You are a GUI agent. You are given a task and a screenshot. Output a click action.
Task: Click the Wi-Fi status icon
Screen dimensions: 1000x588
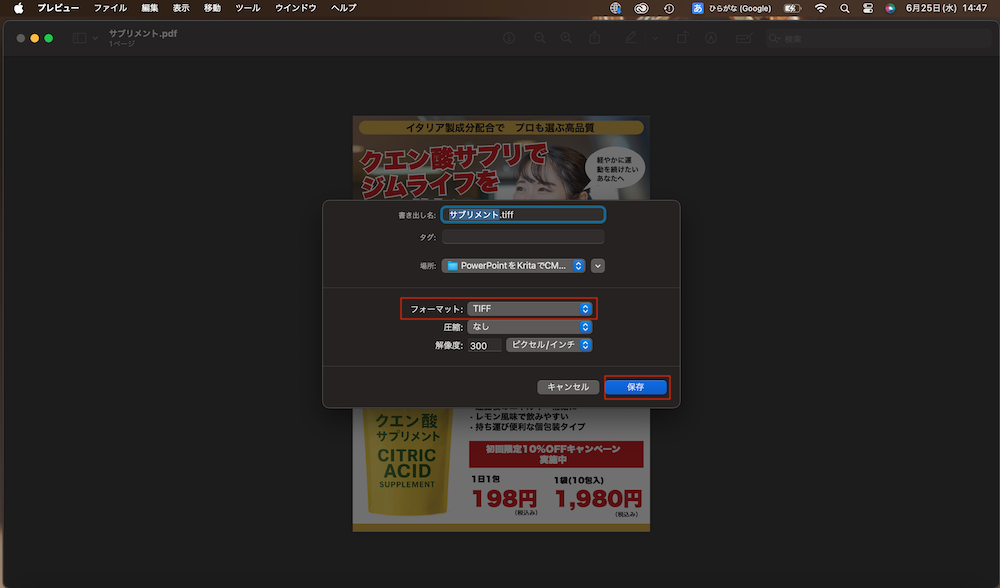pyautogui.click(x=821, y=8)
